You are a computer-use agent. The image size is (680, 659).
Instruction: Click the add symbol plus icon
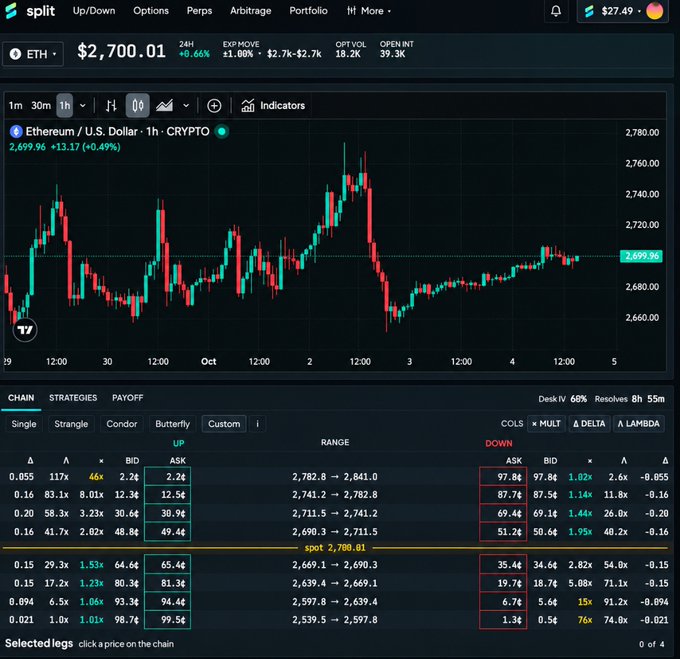(x=214, y=106)
